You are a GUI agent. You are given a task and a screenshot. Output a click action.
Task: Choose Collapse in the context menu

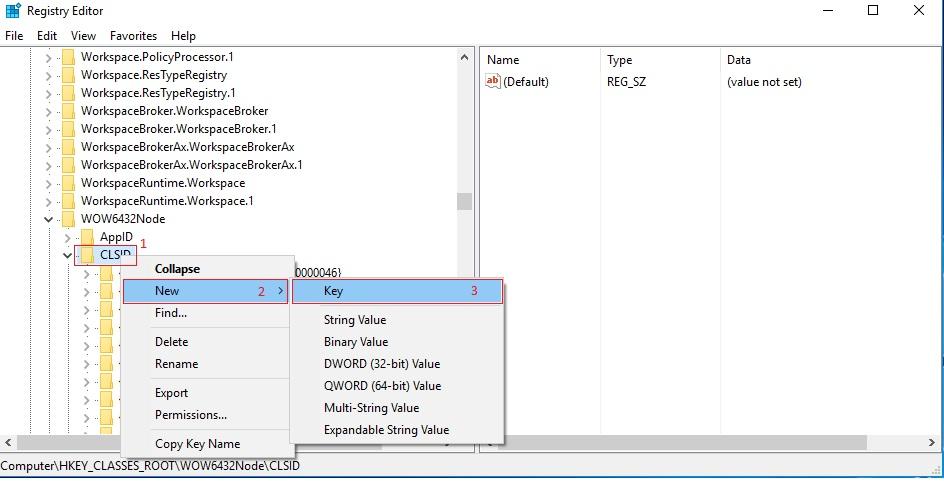click(x=208, y=269)
